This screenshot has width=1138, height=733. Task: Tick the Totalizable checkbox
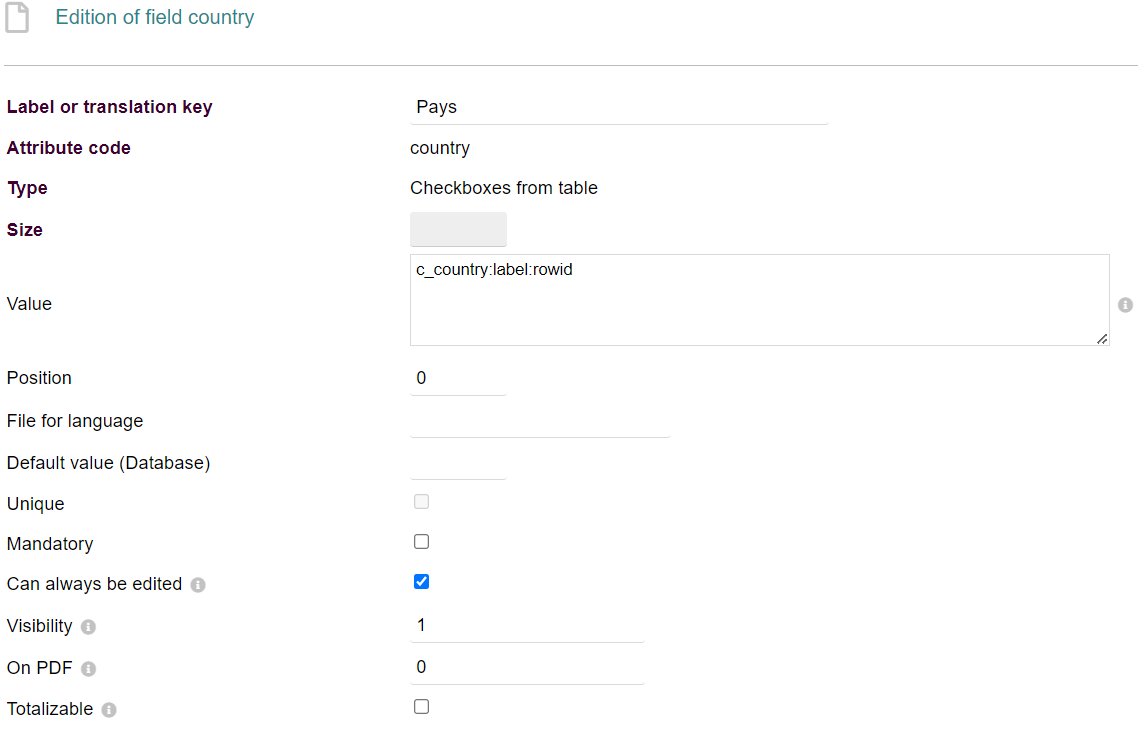(421, 707)
